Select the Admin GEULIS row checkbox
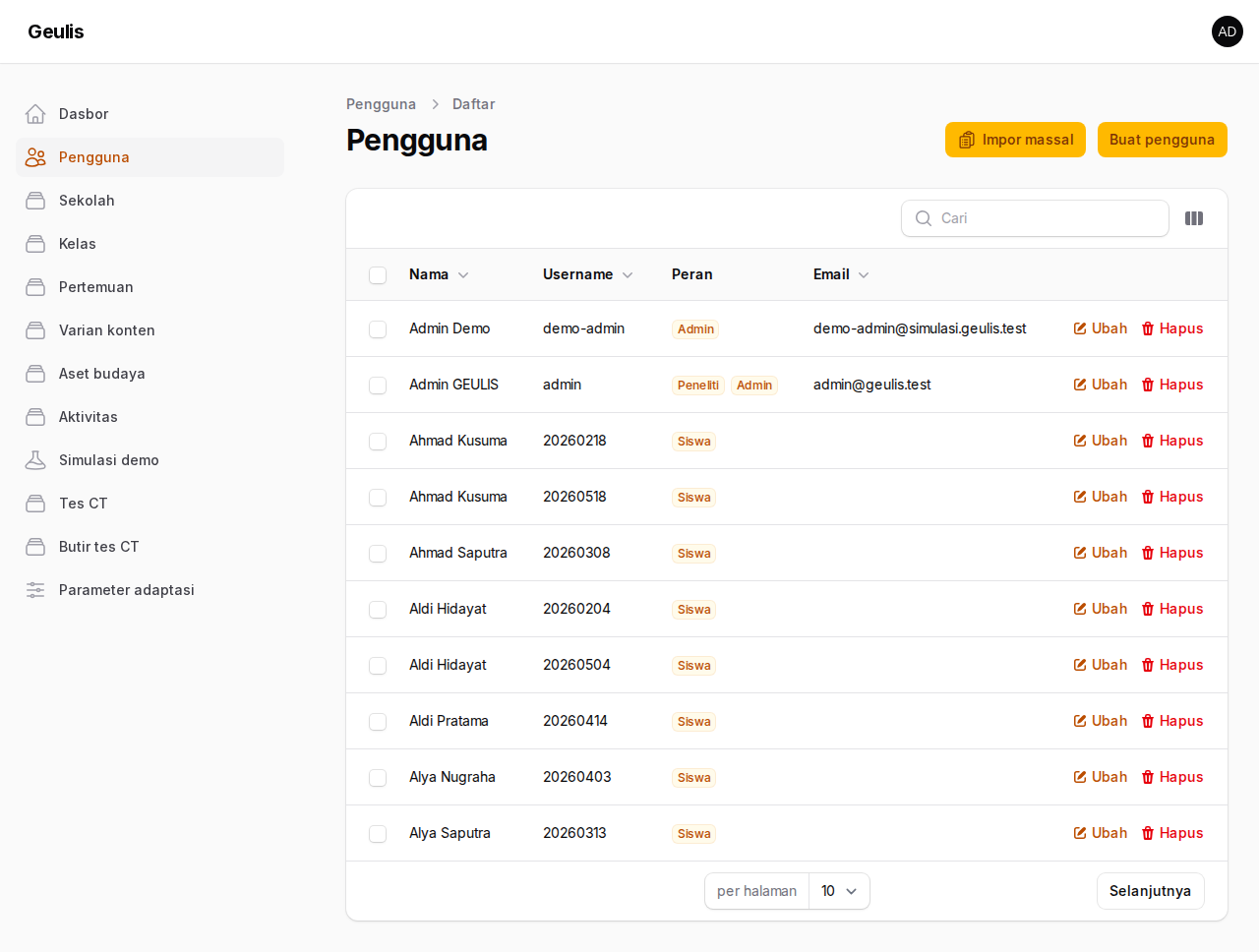This screenshot has width=1259, height=952. (378, 386)
